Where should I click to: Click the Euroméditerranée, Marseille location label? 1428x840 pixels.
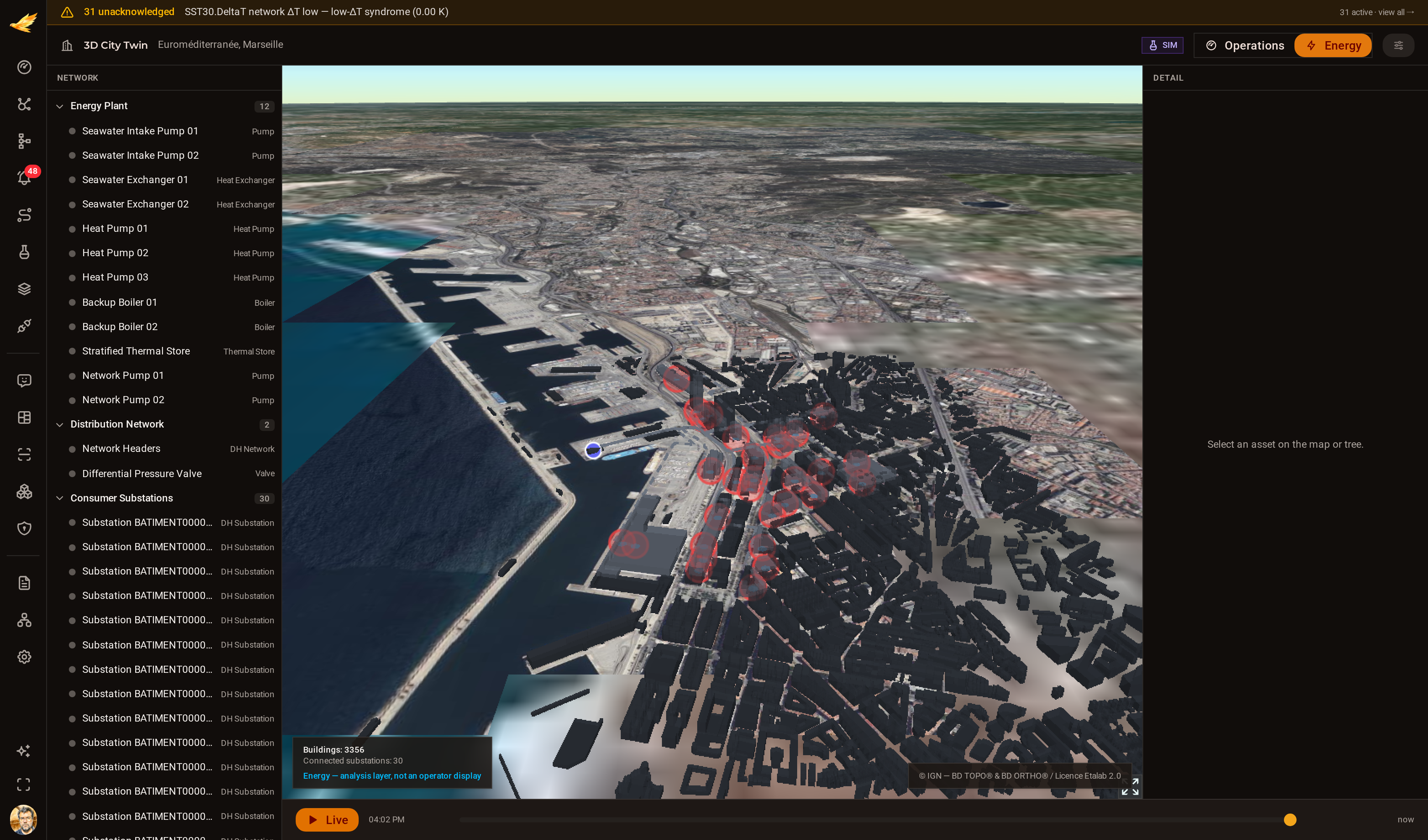pos(220,44)
